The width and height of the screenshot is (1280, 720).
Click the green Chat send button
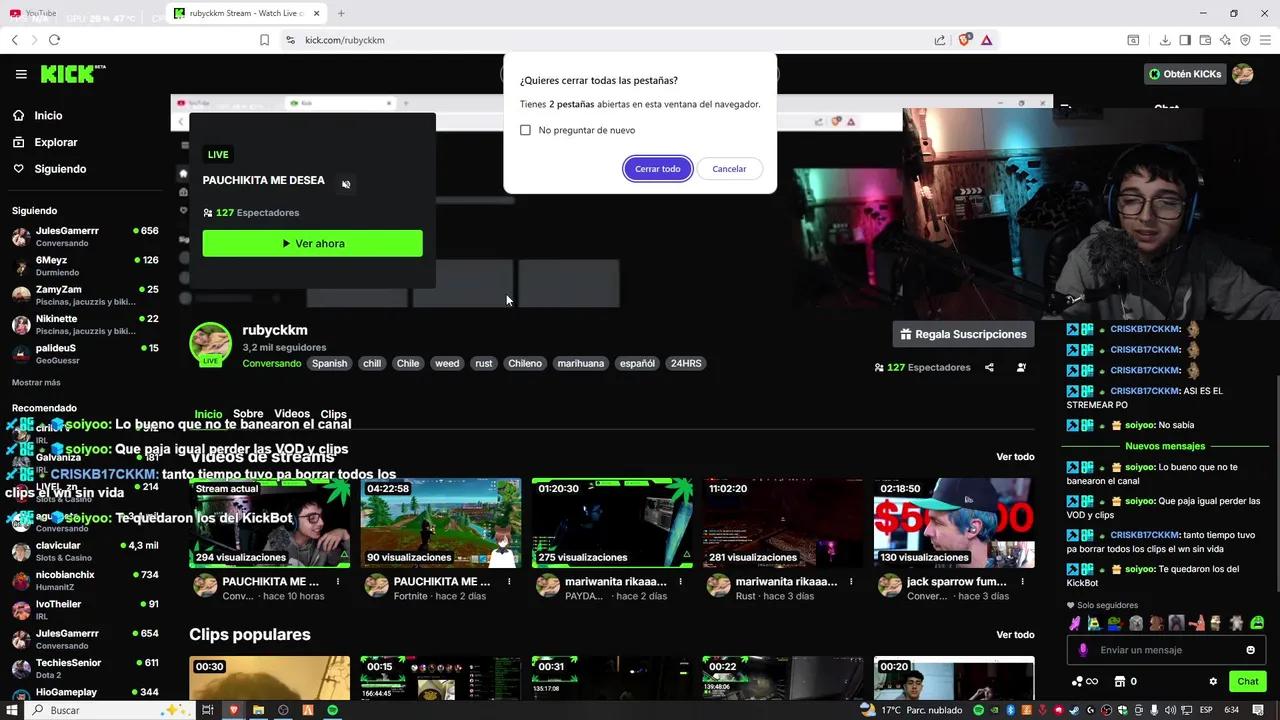[1248, 681]
